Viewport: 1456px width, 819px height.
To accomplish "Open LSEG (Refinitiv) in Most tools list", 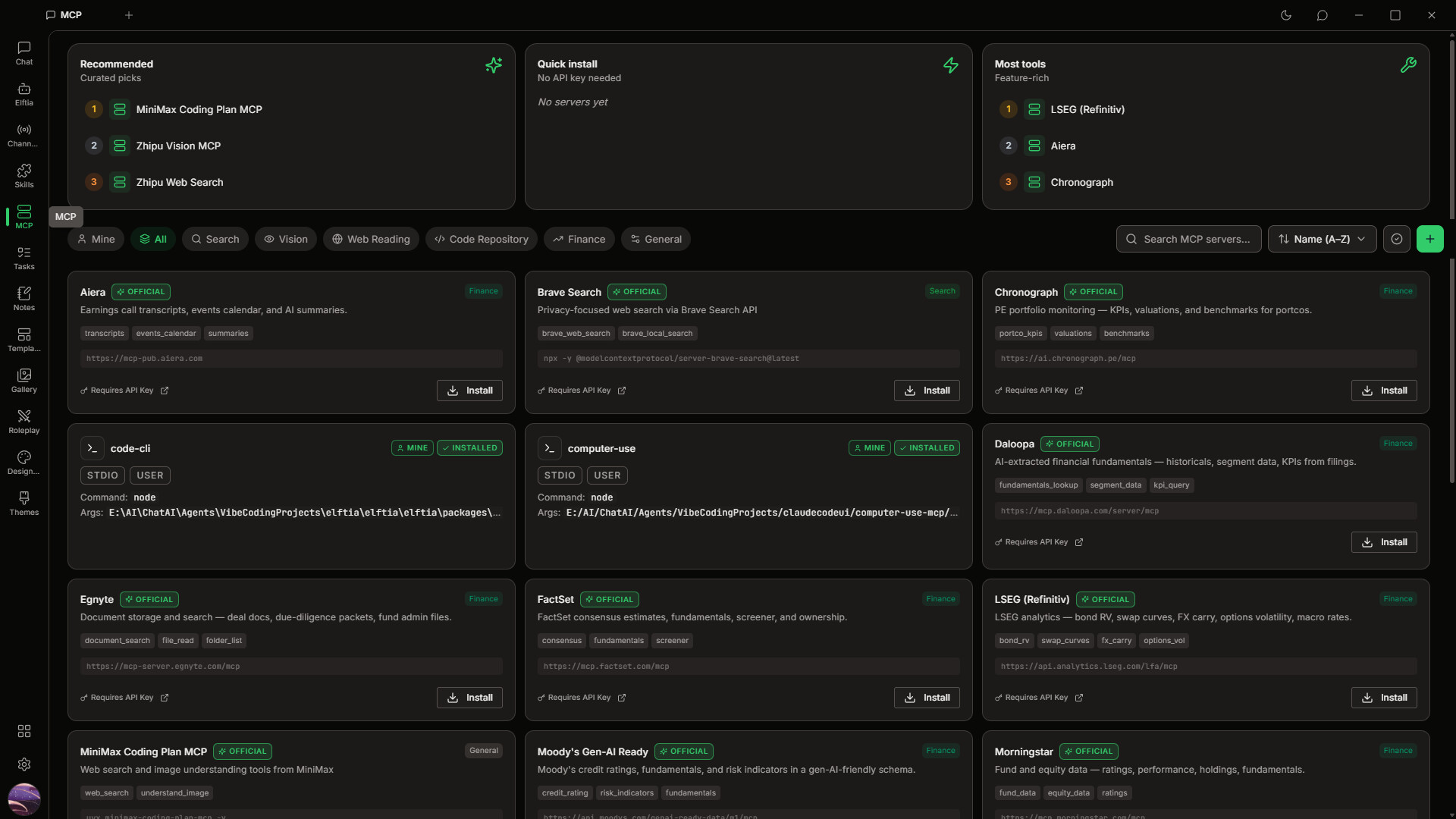I will (x=1206, y=109).
